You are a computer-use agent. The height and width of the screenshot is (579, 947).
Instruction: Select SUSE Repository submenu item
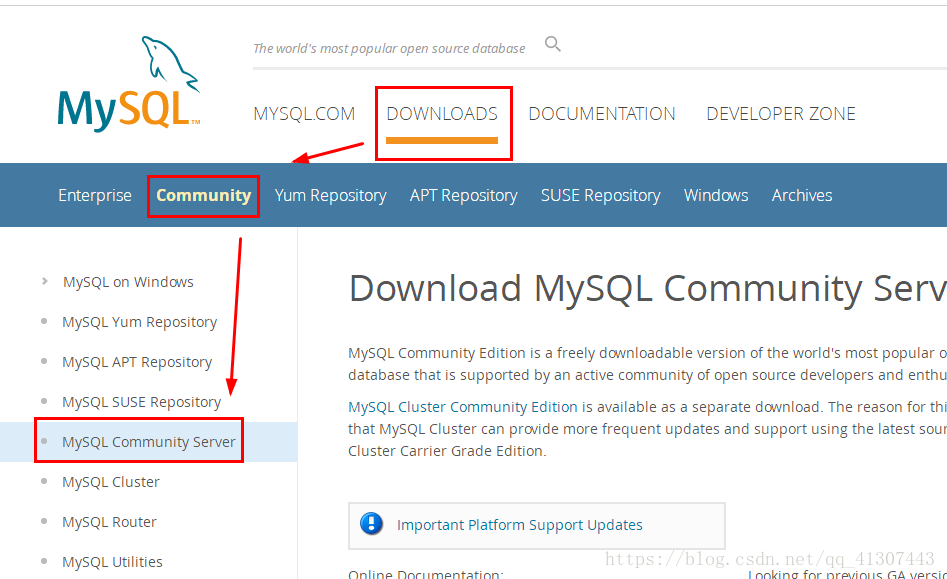(x=600, y=195)
